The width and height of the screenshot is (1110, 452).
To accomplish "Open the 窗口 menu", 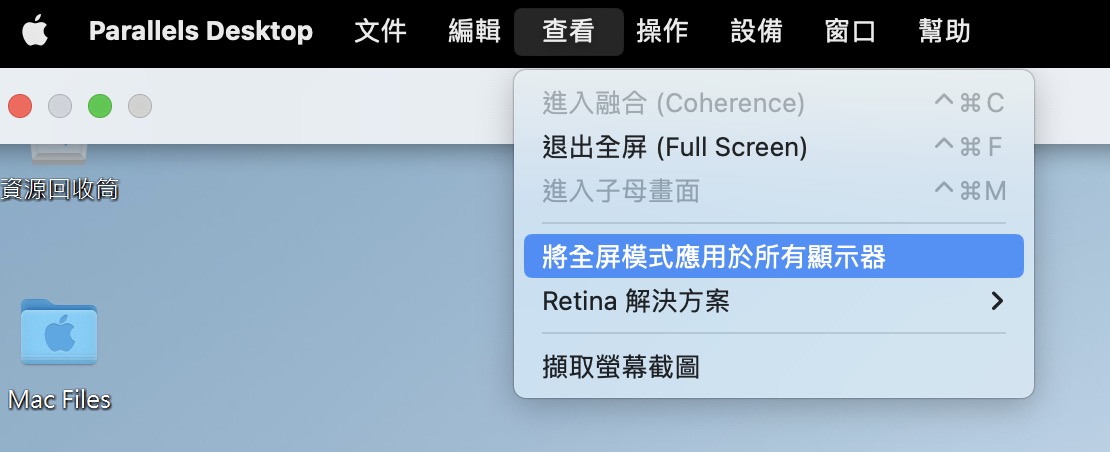I will click(851, 32).
